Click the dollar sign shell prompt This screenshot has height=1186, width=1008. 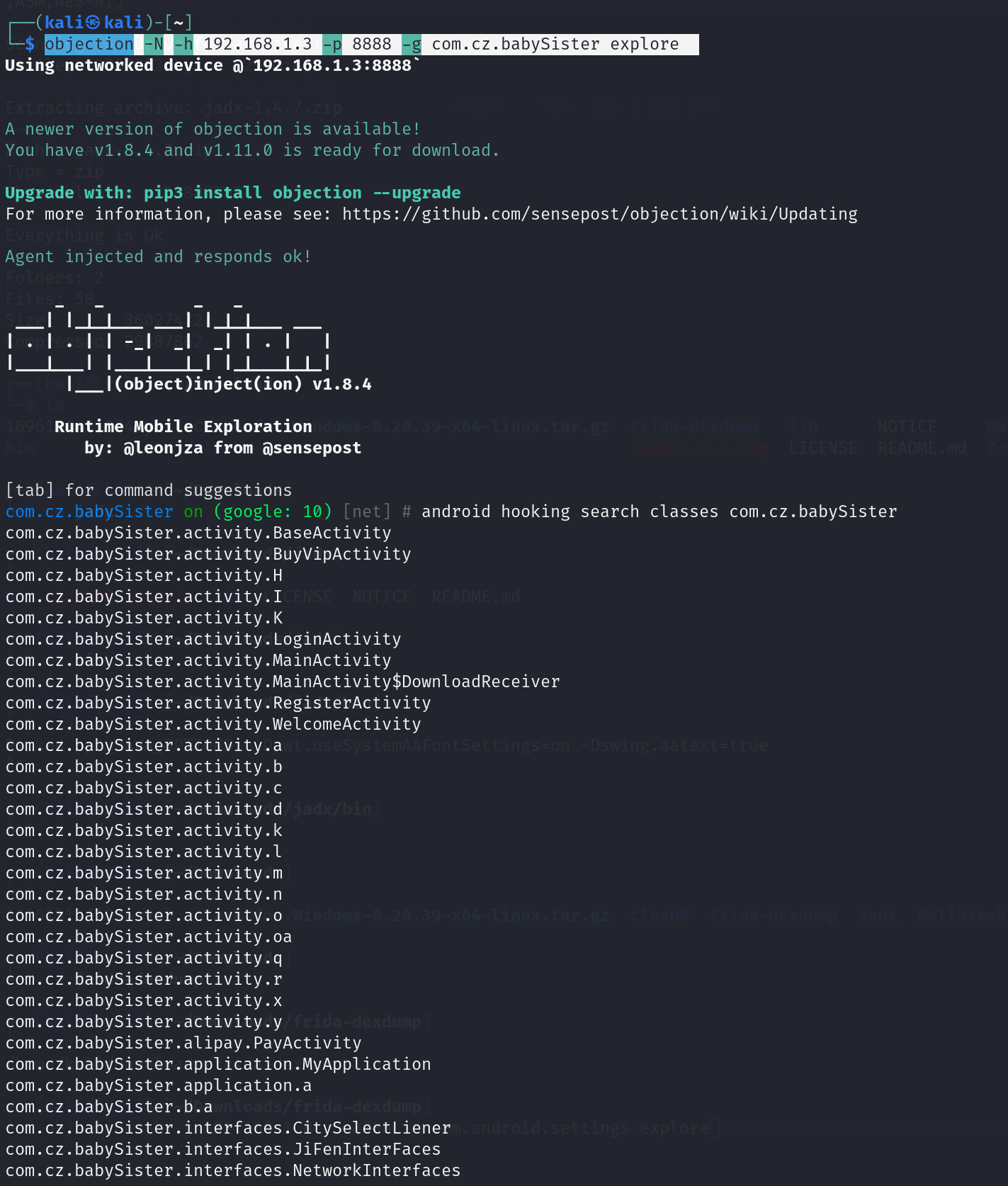(29, 44)
